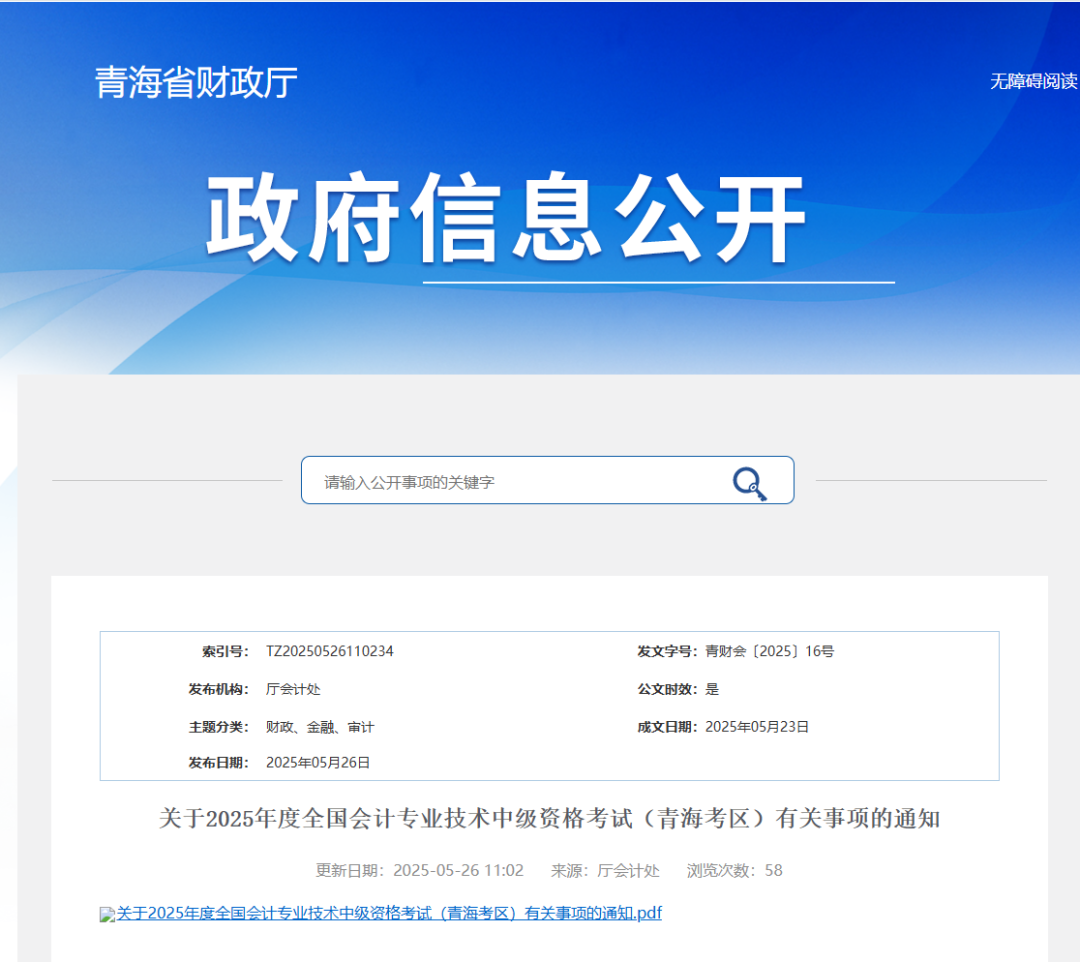Click 来源：厅会计处 source text
Image resolution: width=1080 pixels, height=962 pixels.
click(x=605, y=870)
